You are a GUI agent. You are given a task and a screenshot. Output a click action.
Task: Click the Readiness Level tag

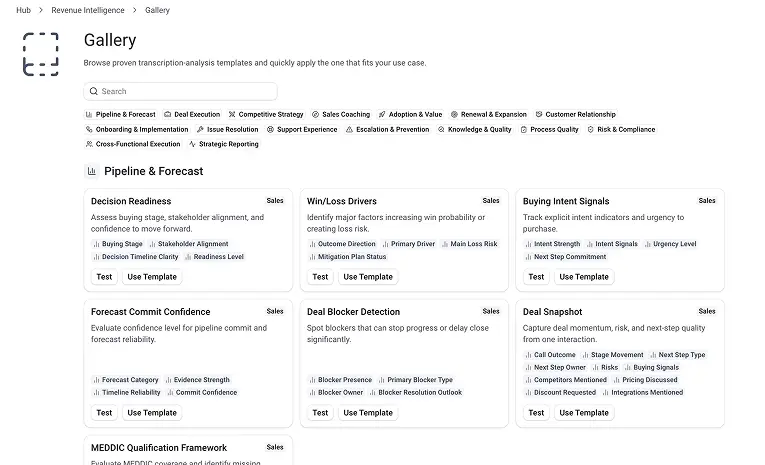pos(214,257)
